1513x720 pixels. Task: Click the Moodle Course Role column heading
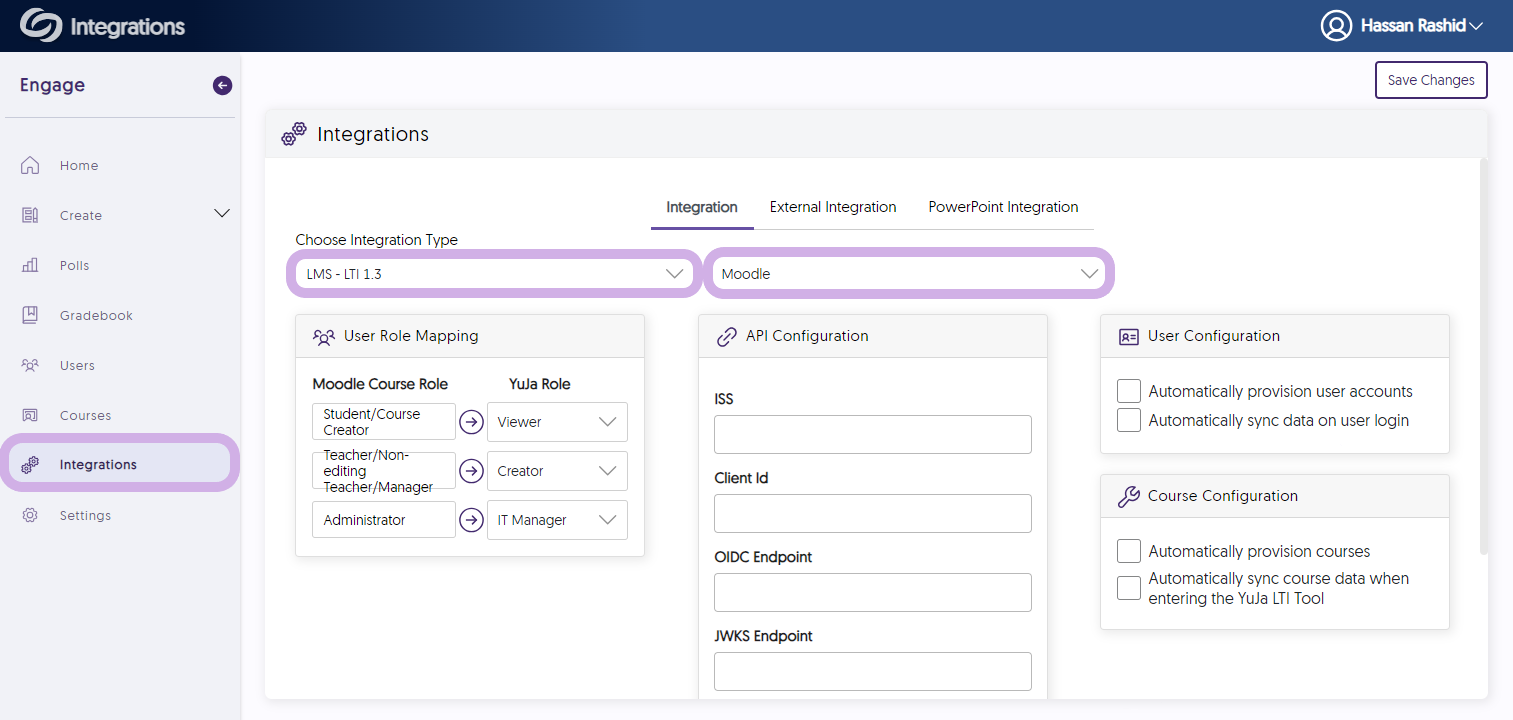[x=380, y=384]
